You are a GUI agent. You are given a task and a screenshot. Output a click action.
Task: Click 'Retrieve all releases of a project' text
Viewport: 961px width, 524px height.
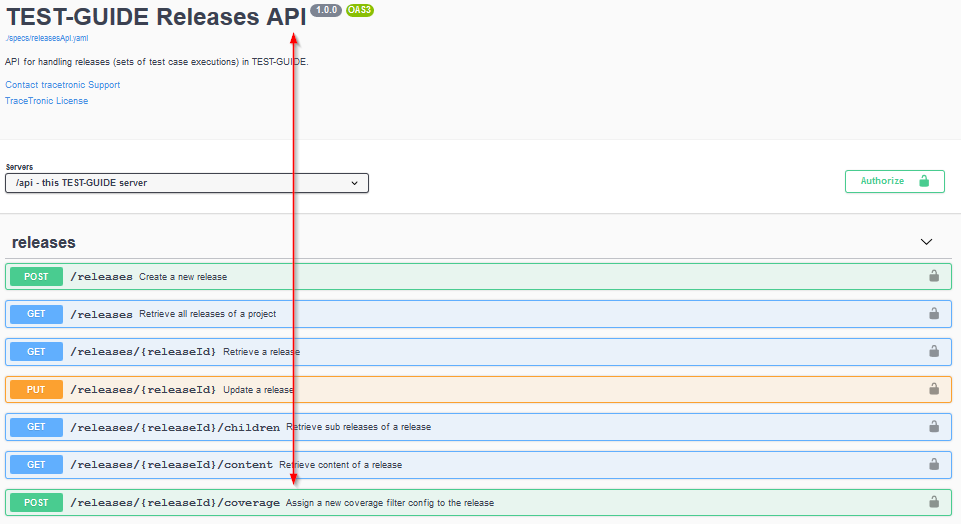click(207, 314)
